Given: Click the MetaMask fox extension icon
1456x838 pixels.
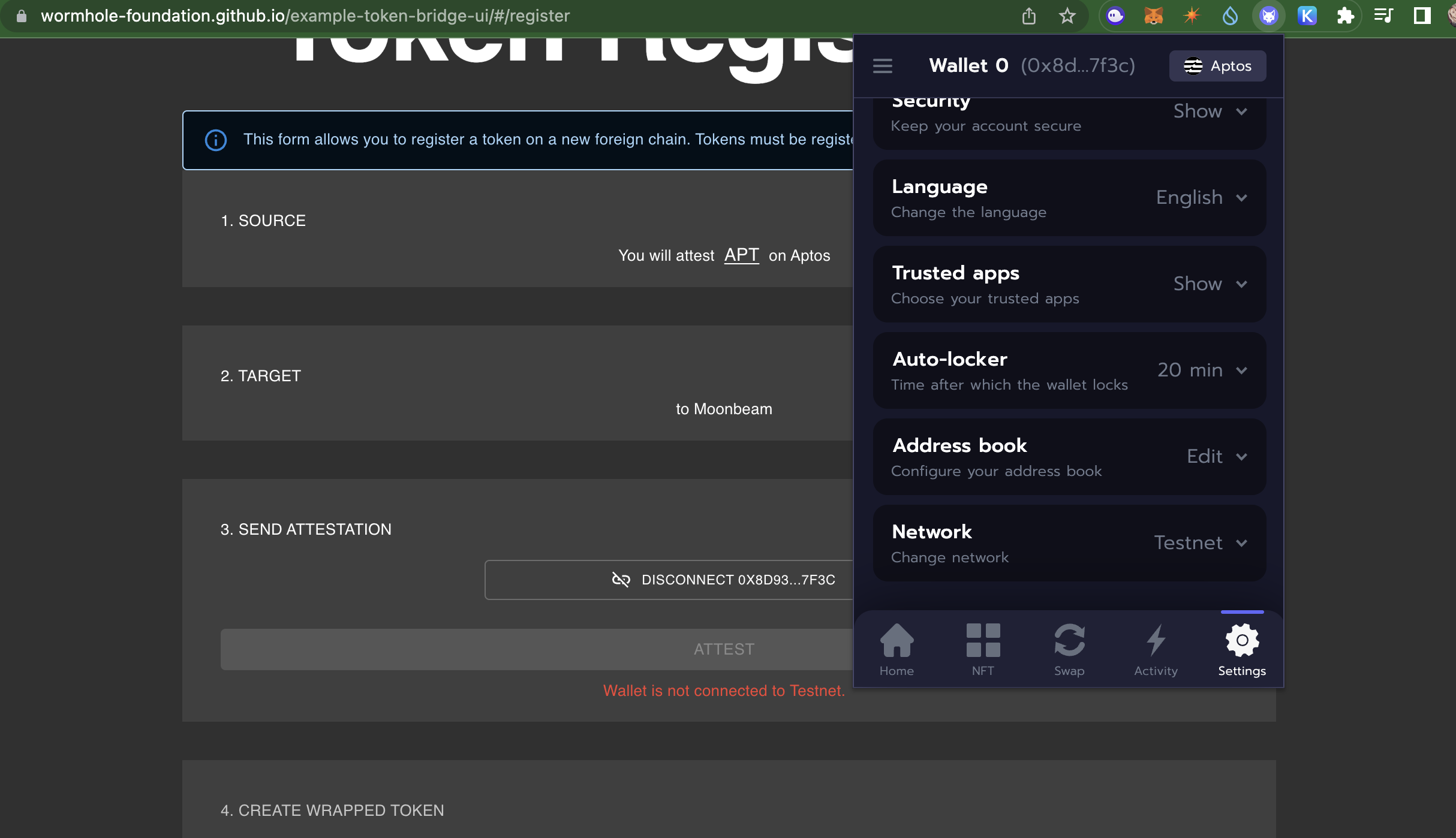Looking at the screenshot, I should point(1153,16).
